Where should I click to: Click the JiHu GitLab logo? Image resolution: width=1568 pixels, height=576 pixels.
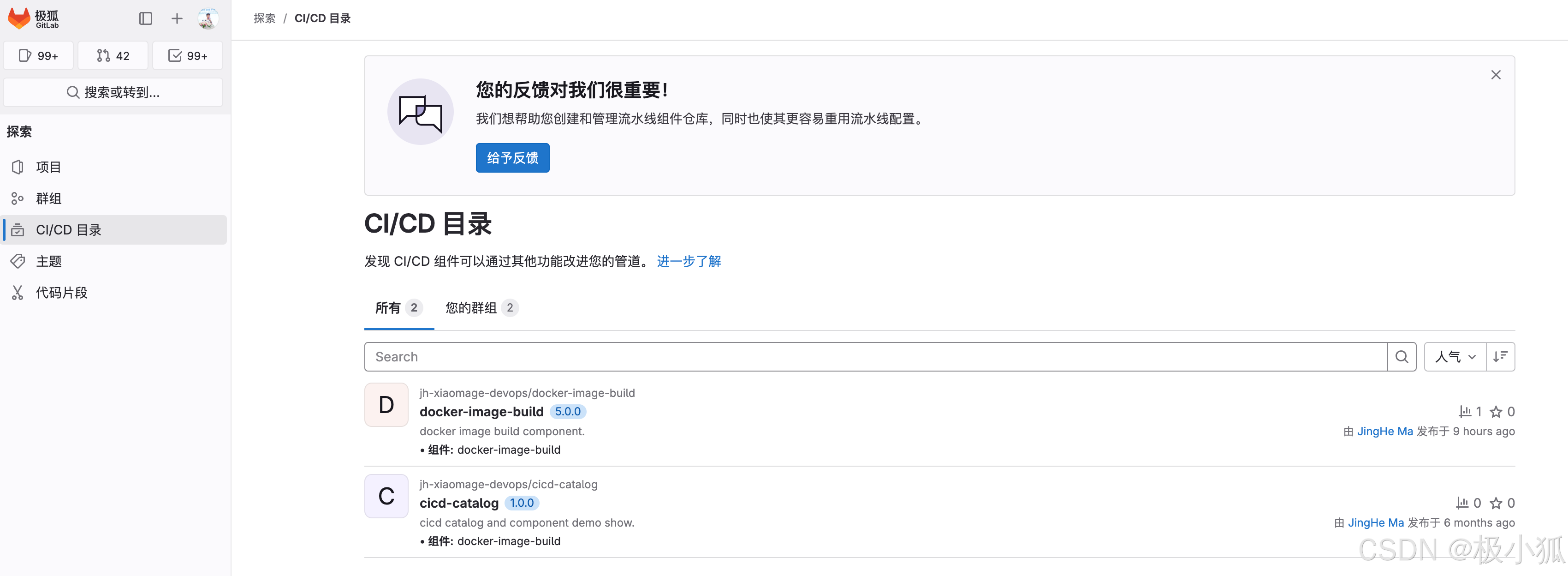(34, 18)
